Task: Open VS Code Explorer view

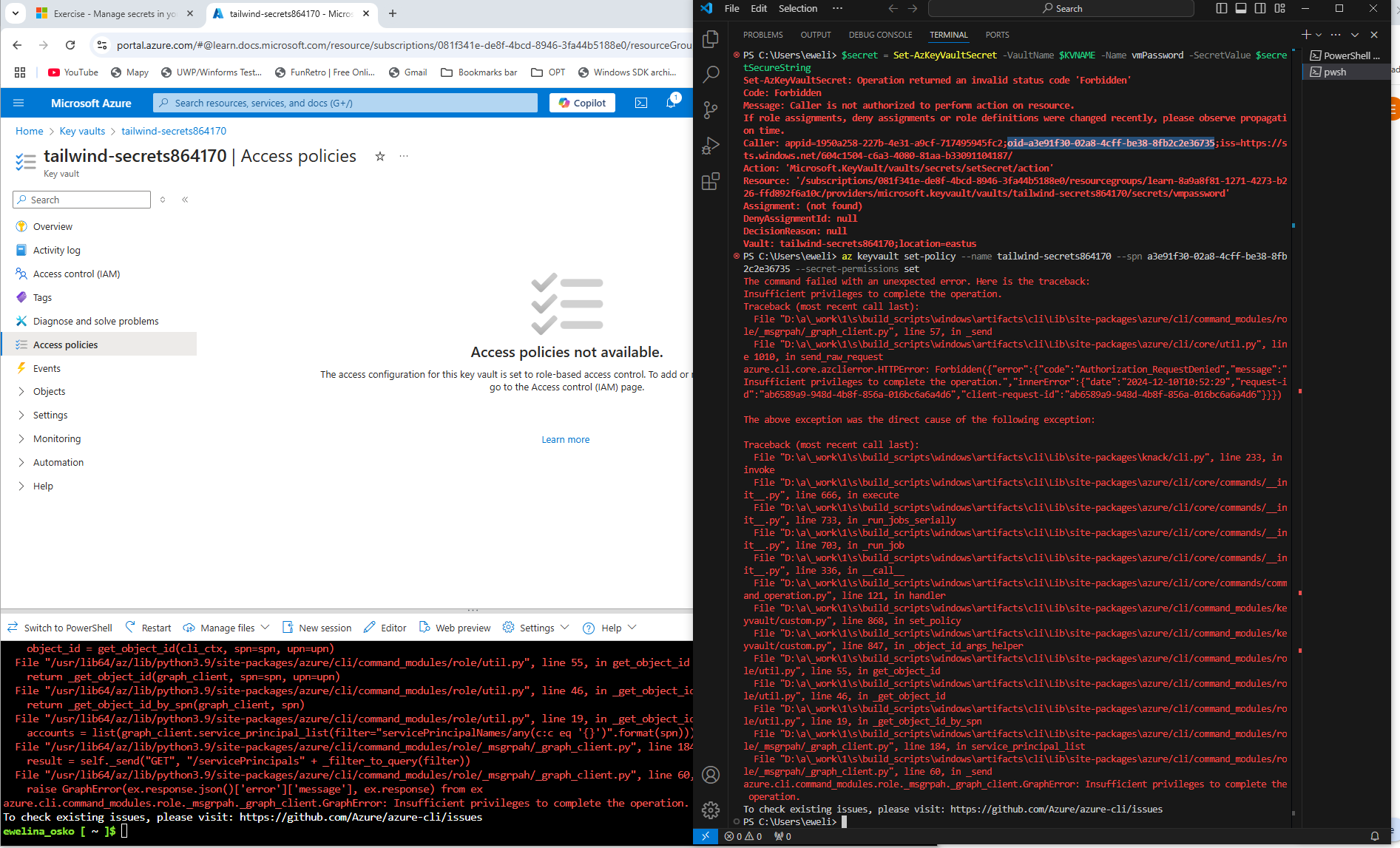Action: coord(711,39)
